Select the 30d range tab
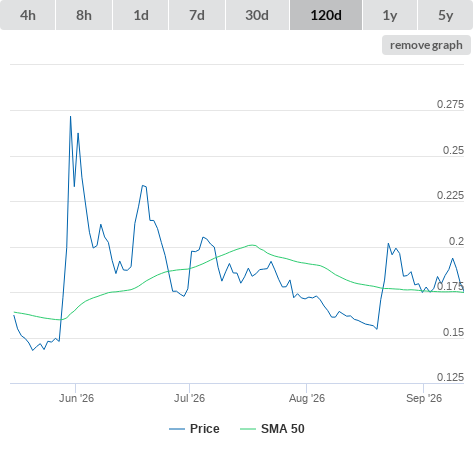474x455 pixels. [257, 15]
